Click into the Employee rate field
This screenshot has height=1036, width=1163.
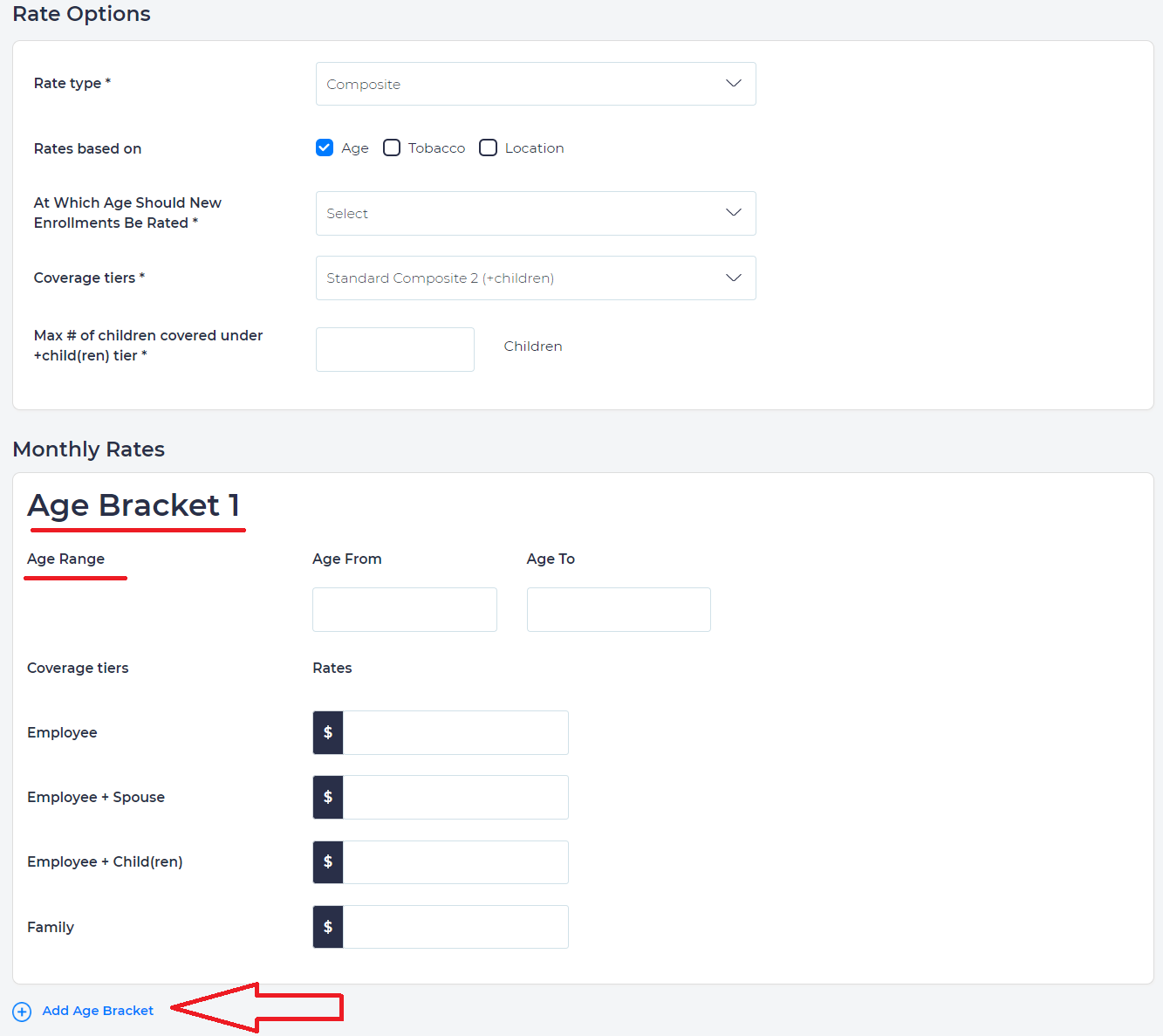point(455,732)
